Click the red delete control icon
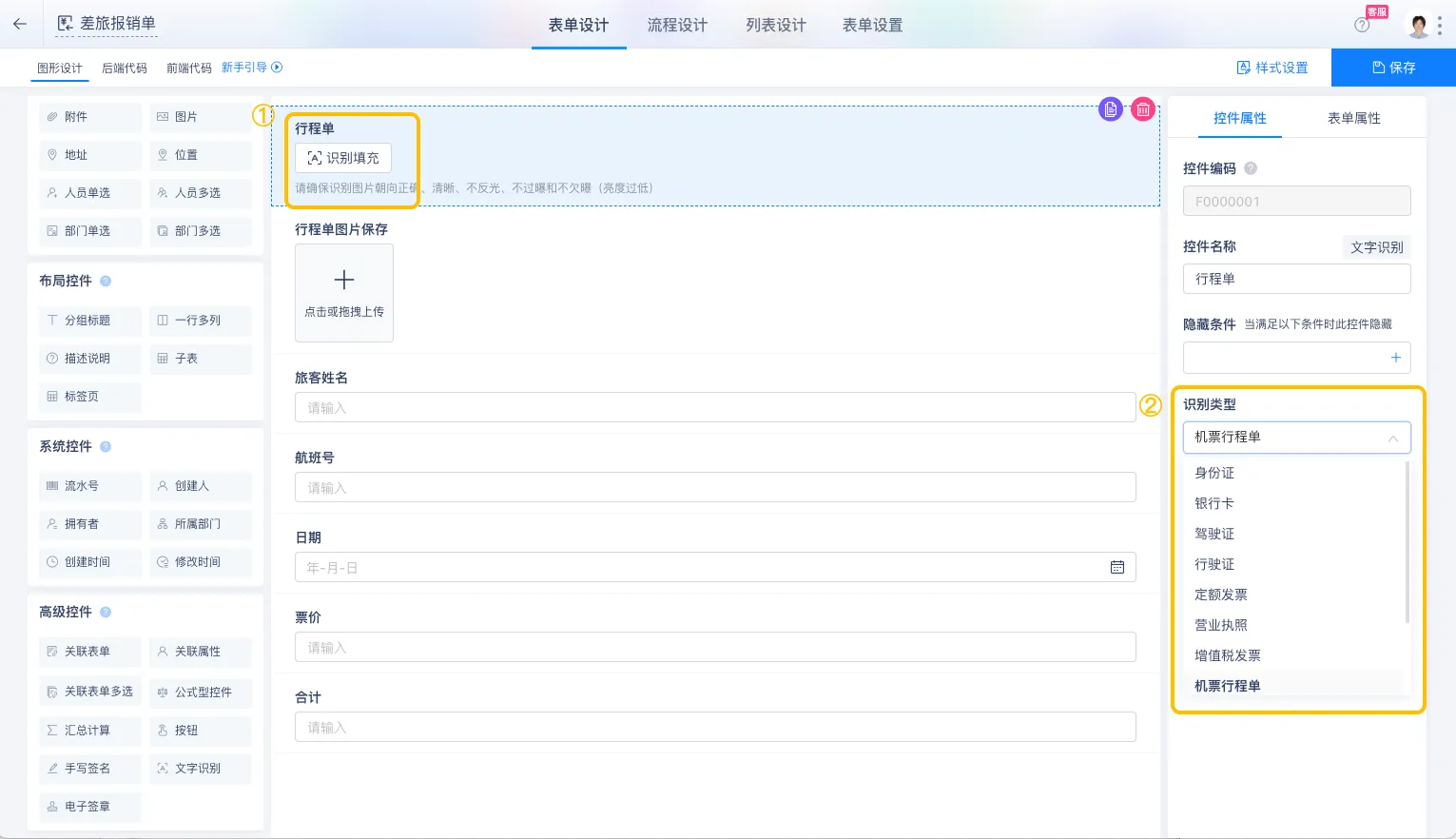The height and width of the screenshot is (839, 1456). [x=1143, y=109]
